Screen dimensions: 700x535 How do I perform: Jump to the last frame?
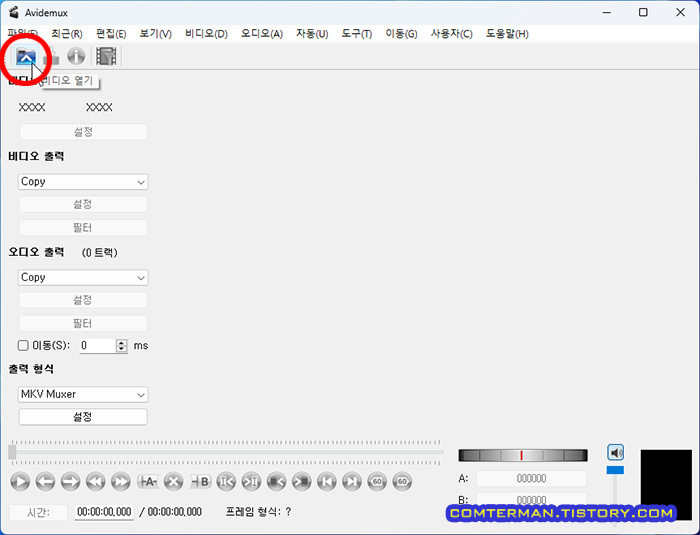coord(352,482)
